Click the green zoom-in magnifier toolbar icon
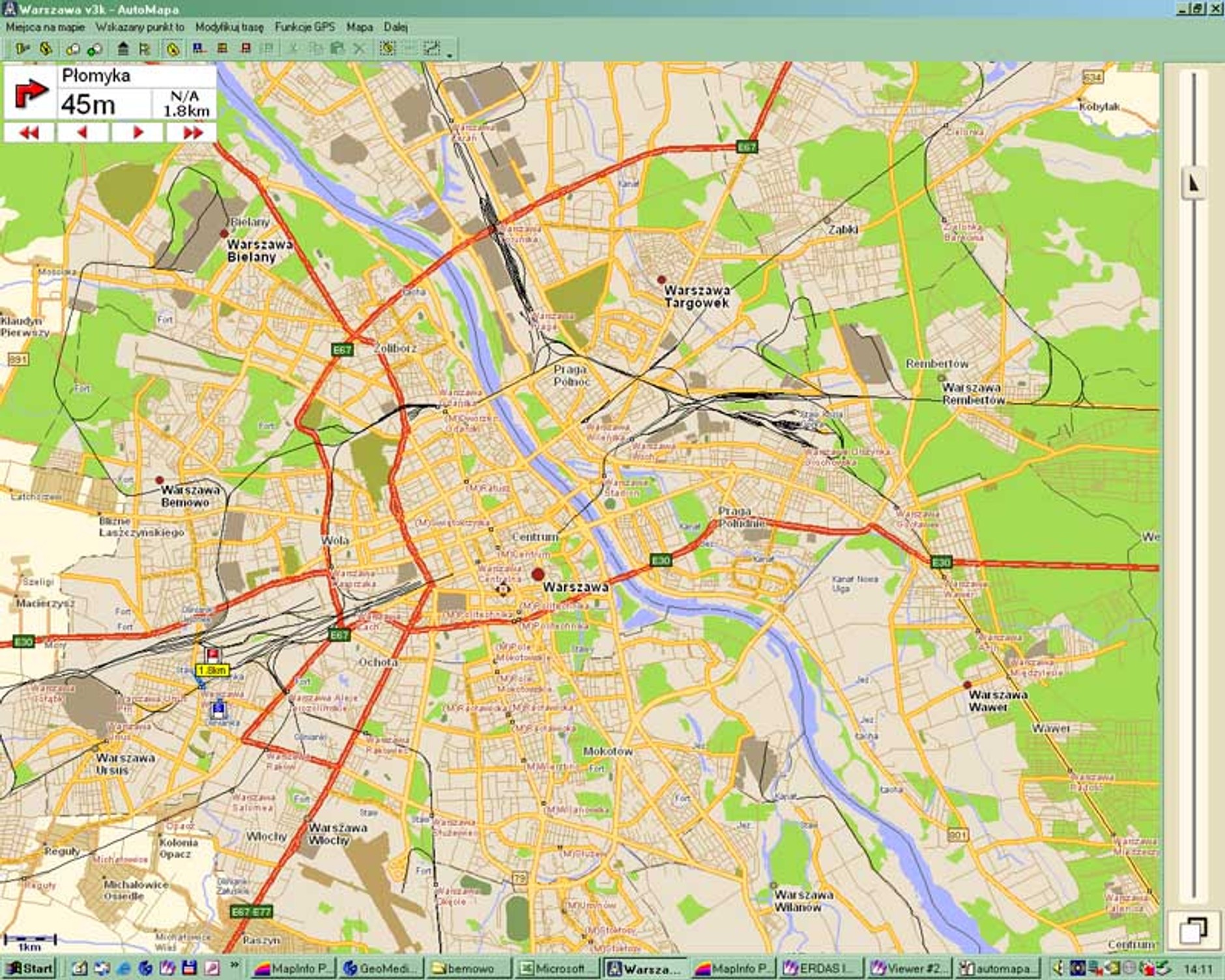 point(95,49)
